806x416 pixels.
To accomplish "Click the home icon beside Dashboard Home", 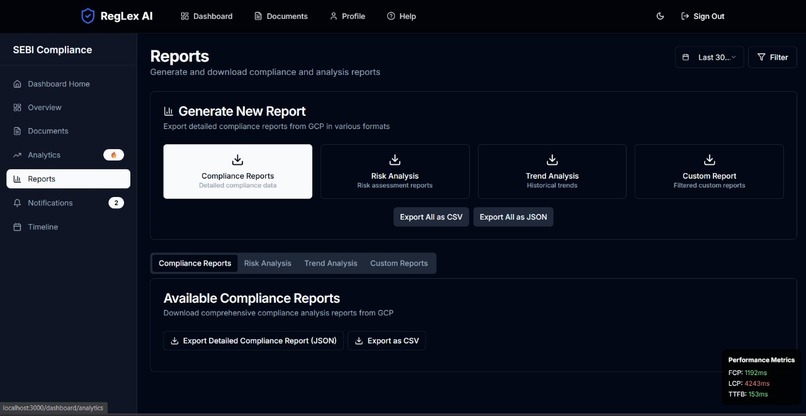I will coord(17,84).
